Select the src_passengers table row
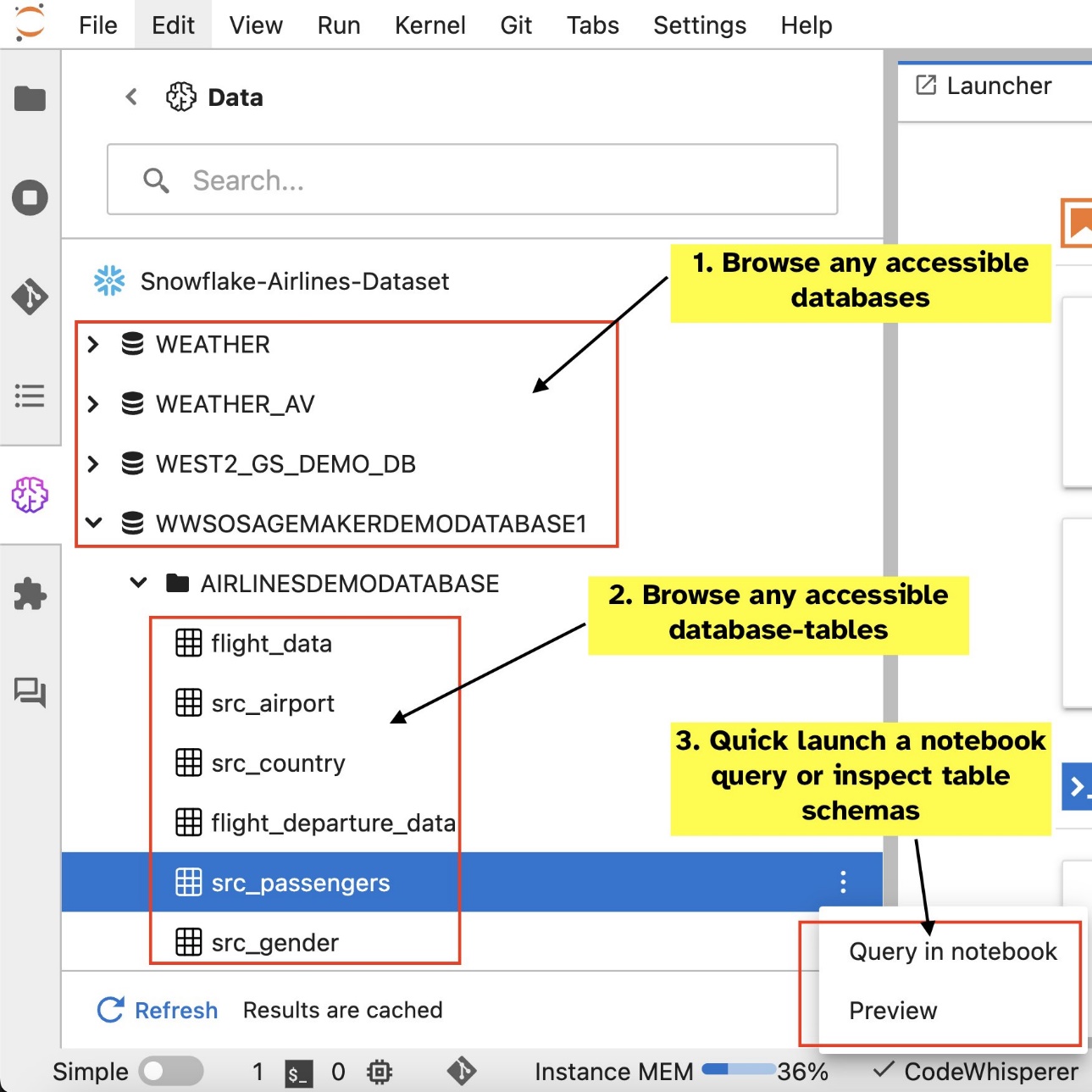This screenshot has width=1092, height=1092. coord(473,882)
